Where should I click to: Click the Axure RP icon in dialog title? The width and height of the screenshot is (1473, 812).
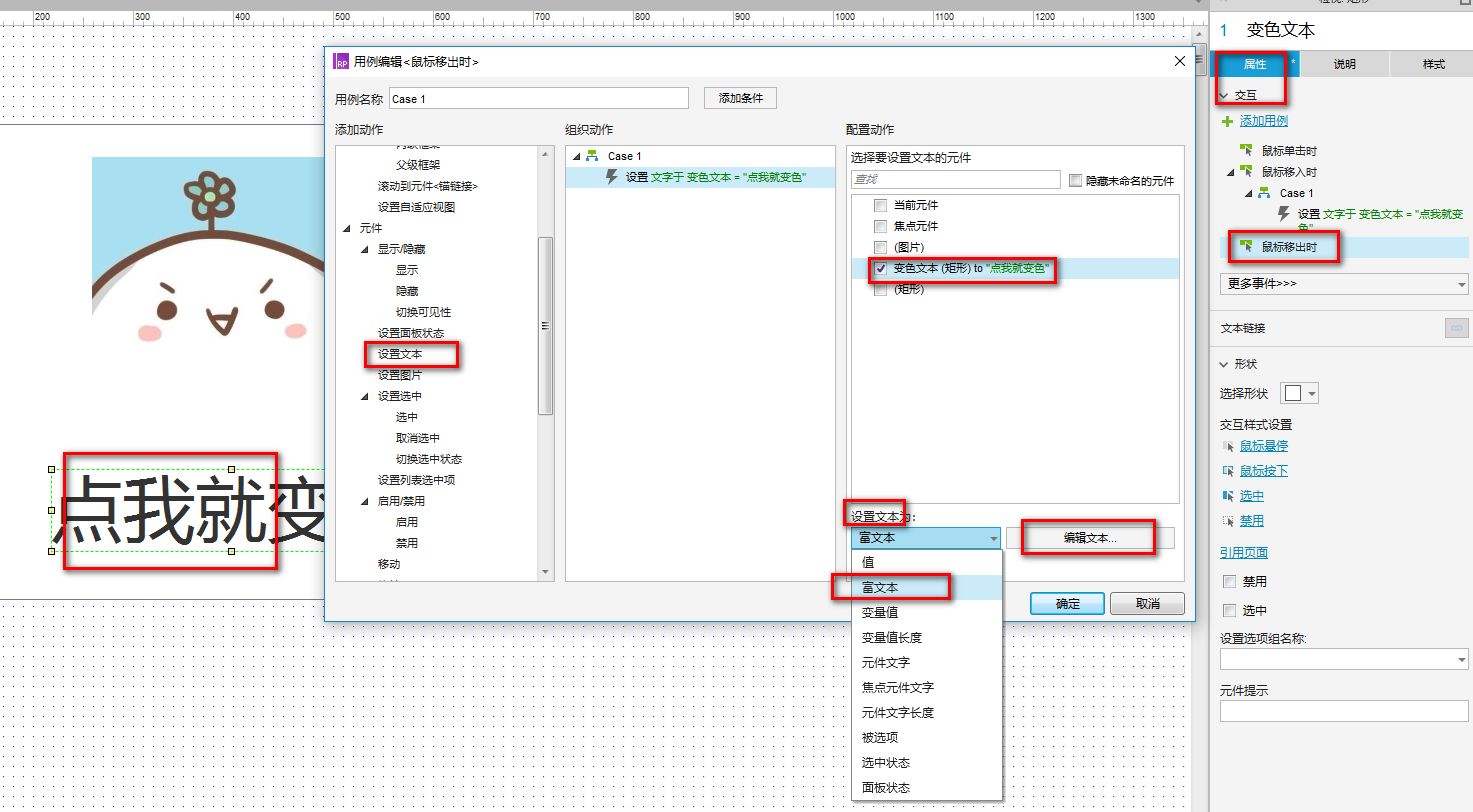[x=341, y=61]
